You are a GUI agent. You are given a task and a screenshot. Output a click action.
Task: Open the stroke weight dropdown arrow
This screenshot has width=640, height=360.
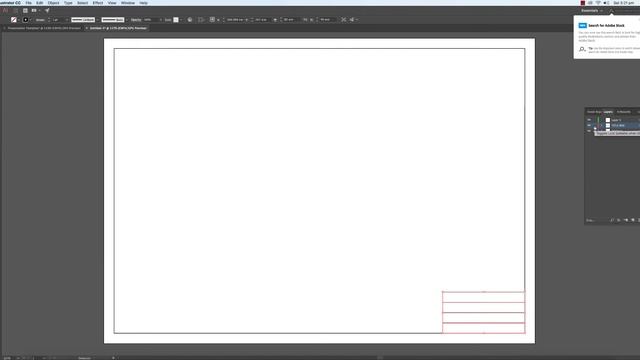tap(67, 20)
